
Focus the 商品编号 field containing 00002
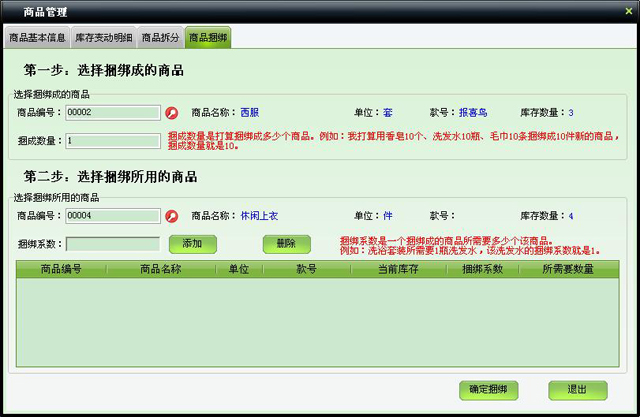pyautogui.click(x=112, y=113)
